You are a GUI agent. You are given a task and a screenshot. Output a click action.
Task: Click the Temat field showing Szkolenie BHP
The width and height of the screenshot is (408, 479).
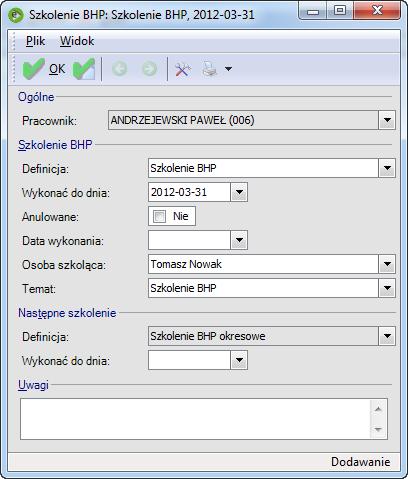[x=264, y=288]
